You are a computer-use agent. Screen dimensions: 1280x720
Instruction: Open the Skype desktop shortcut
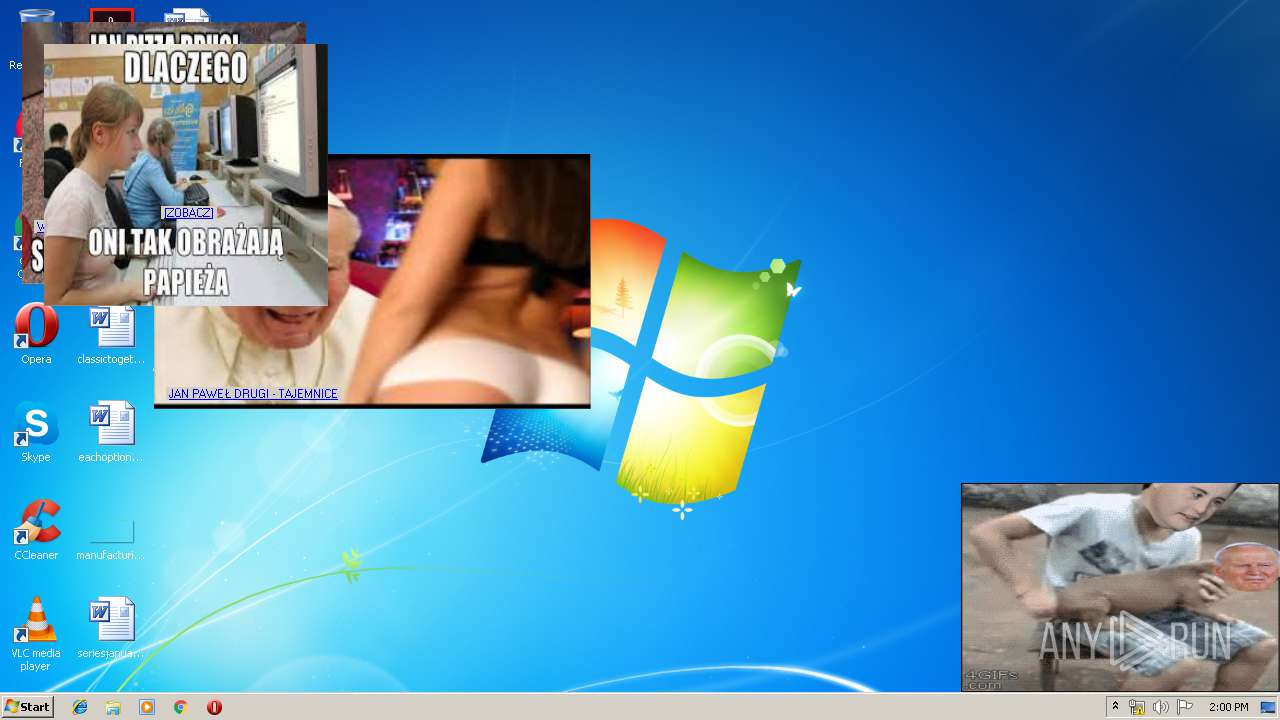pos(36,433)
